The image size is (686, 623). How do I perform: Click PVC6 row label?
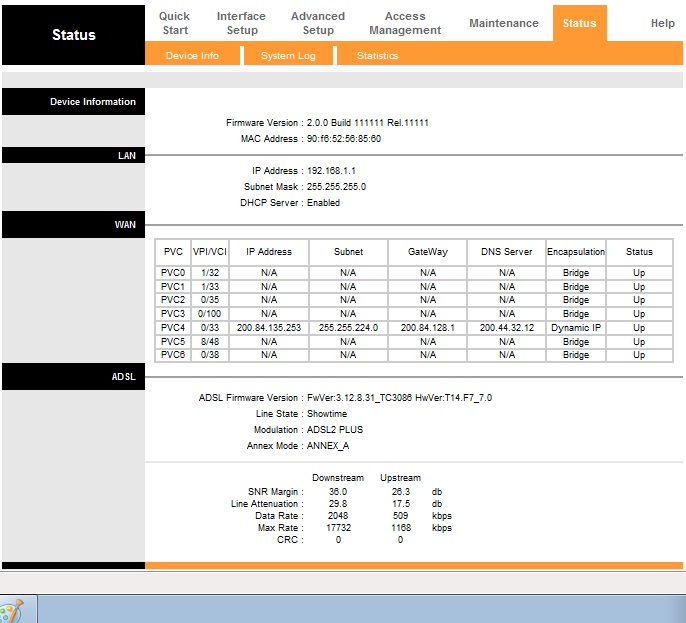[x=173, y=354]
